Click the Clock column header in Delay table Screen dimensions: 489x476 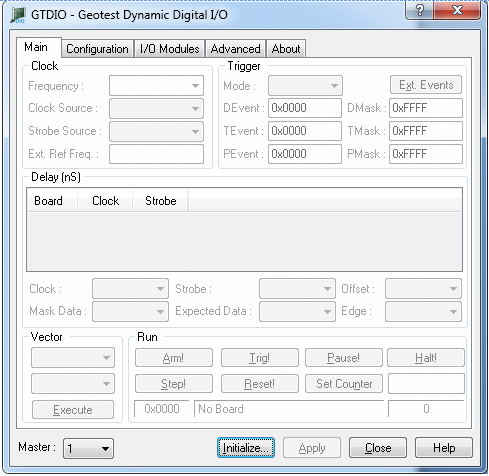105,201
